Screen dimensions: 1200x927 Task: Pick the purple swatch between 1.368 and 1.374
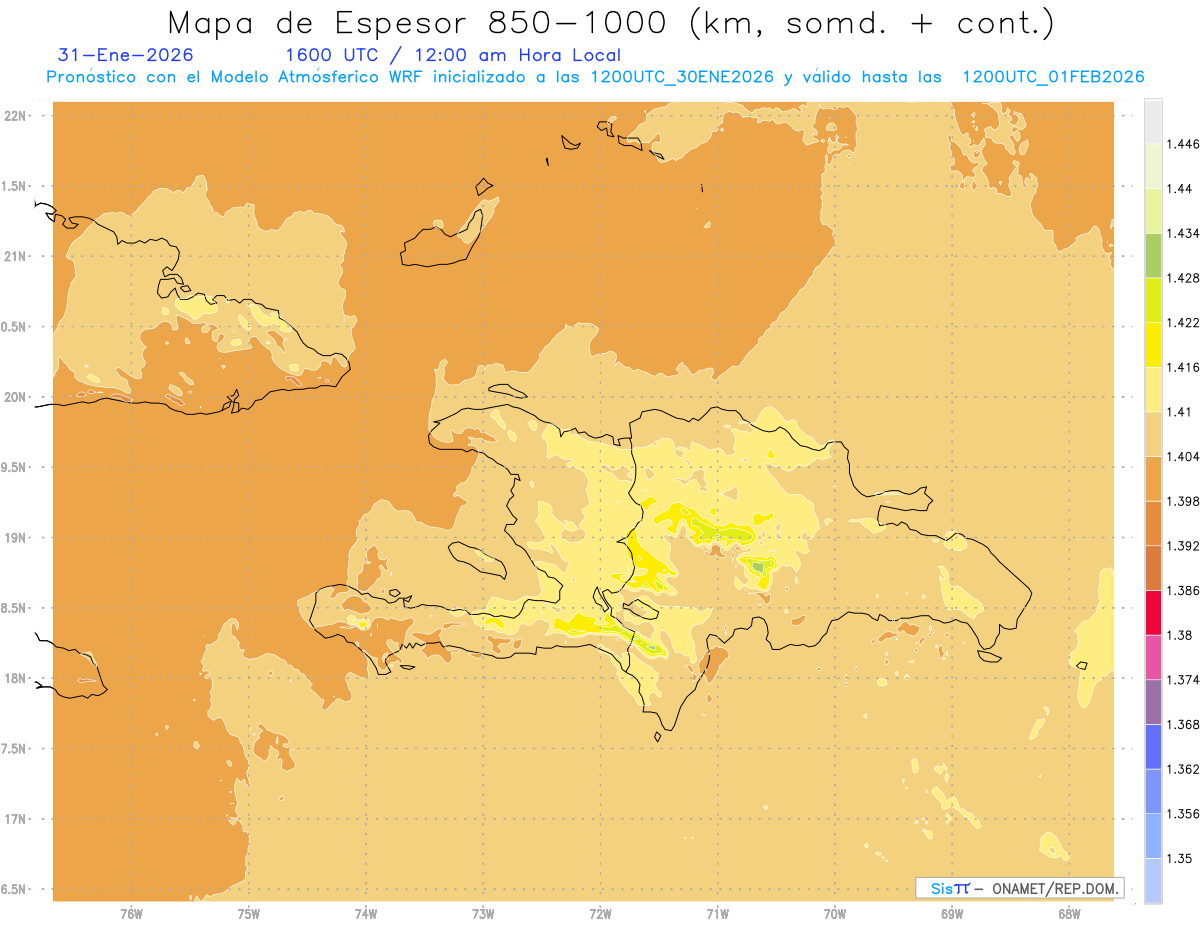click(x=1153, y=701)
